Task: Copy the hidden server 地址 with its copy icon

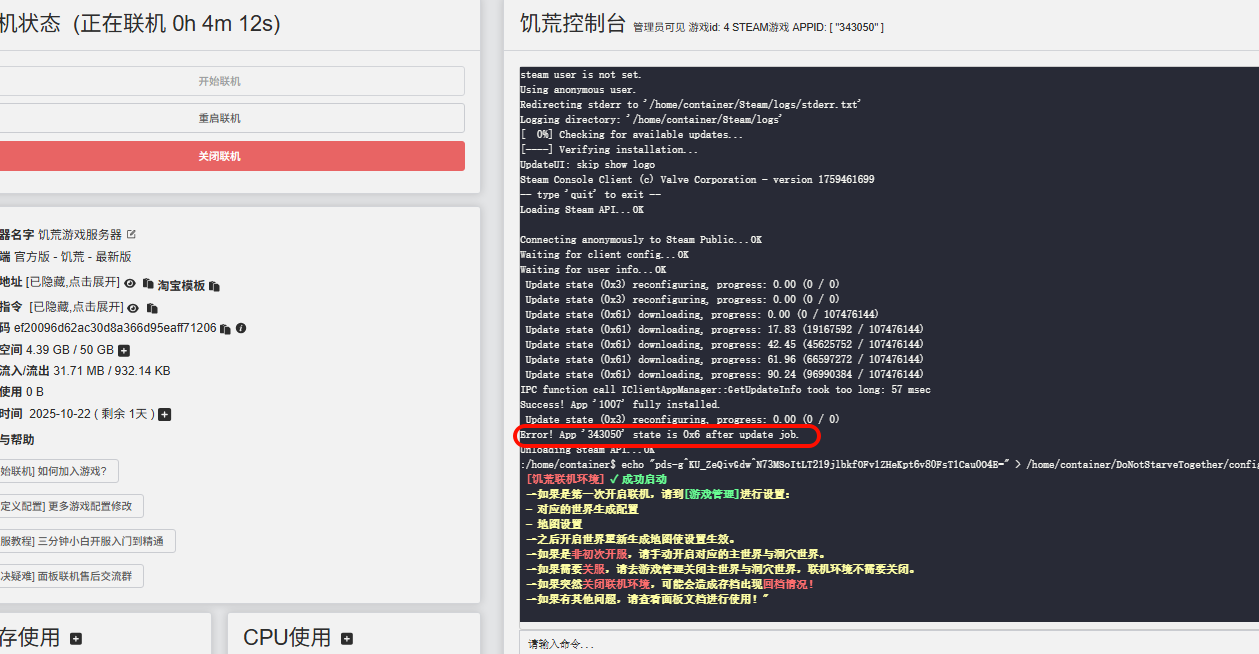Action: click(148, 284)
